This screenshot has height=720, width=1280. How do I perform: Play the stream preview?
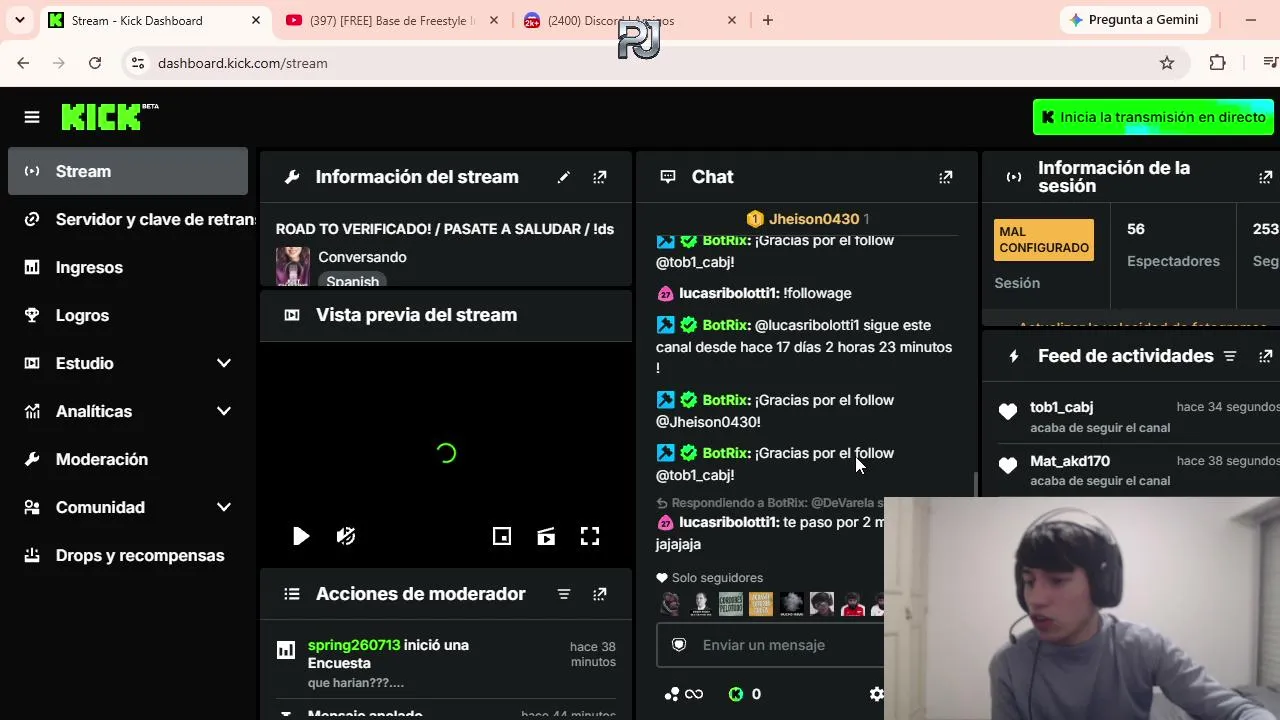[301, 536]
